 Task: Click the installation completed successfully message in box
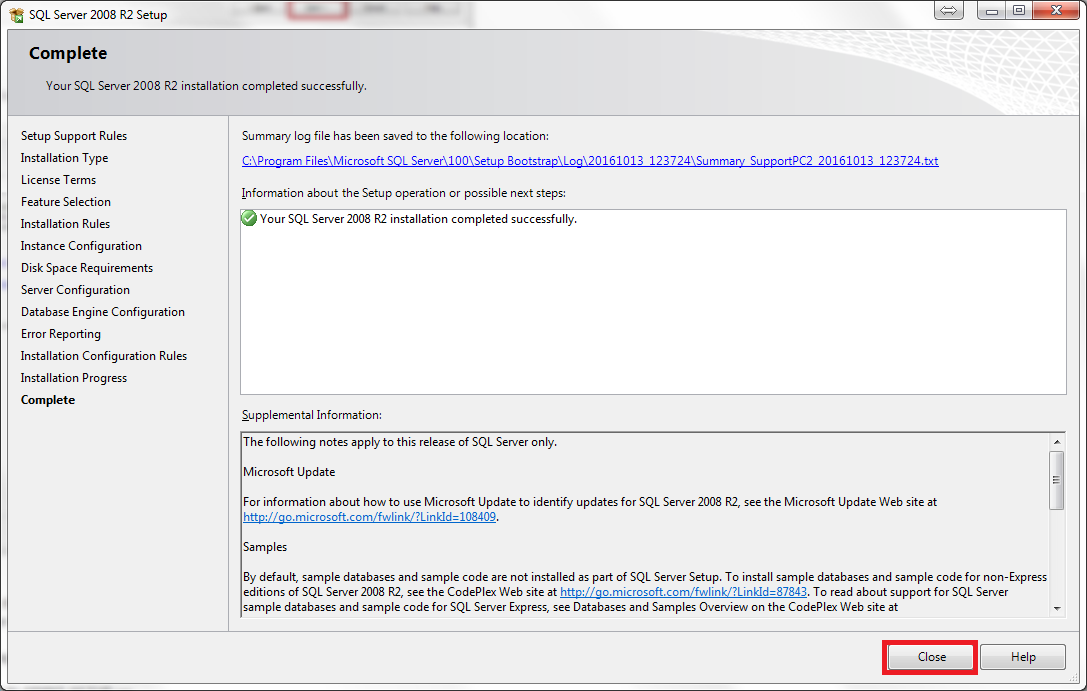click(418, 219)
